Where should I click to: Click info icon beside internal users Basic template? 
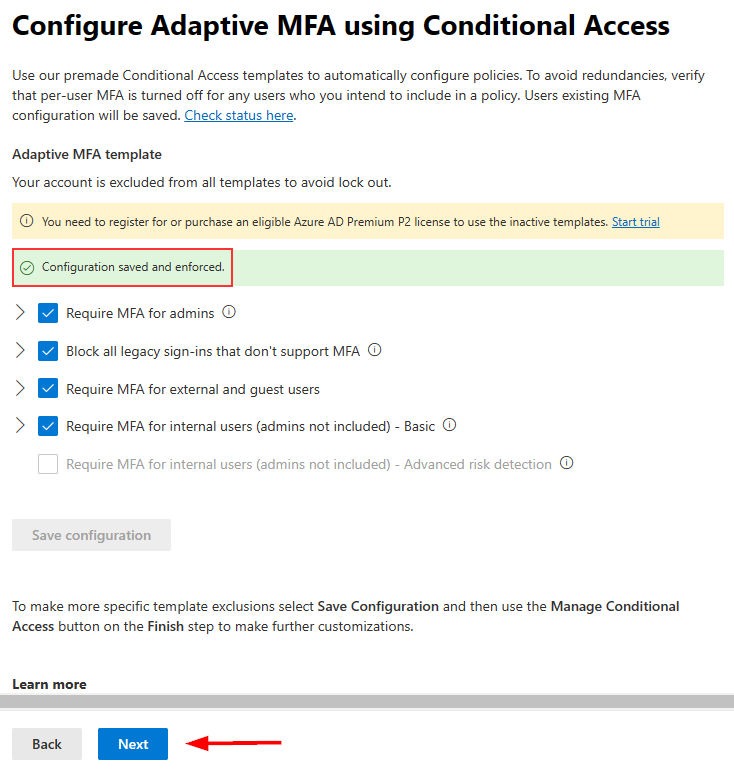point(449,425)
